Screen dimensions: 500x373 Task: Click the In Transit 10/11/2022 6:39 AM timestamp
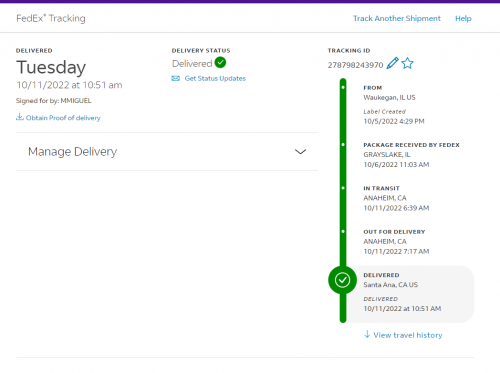pyautogui.click(x=396, y=208)
